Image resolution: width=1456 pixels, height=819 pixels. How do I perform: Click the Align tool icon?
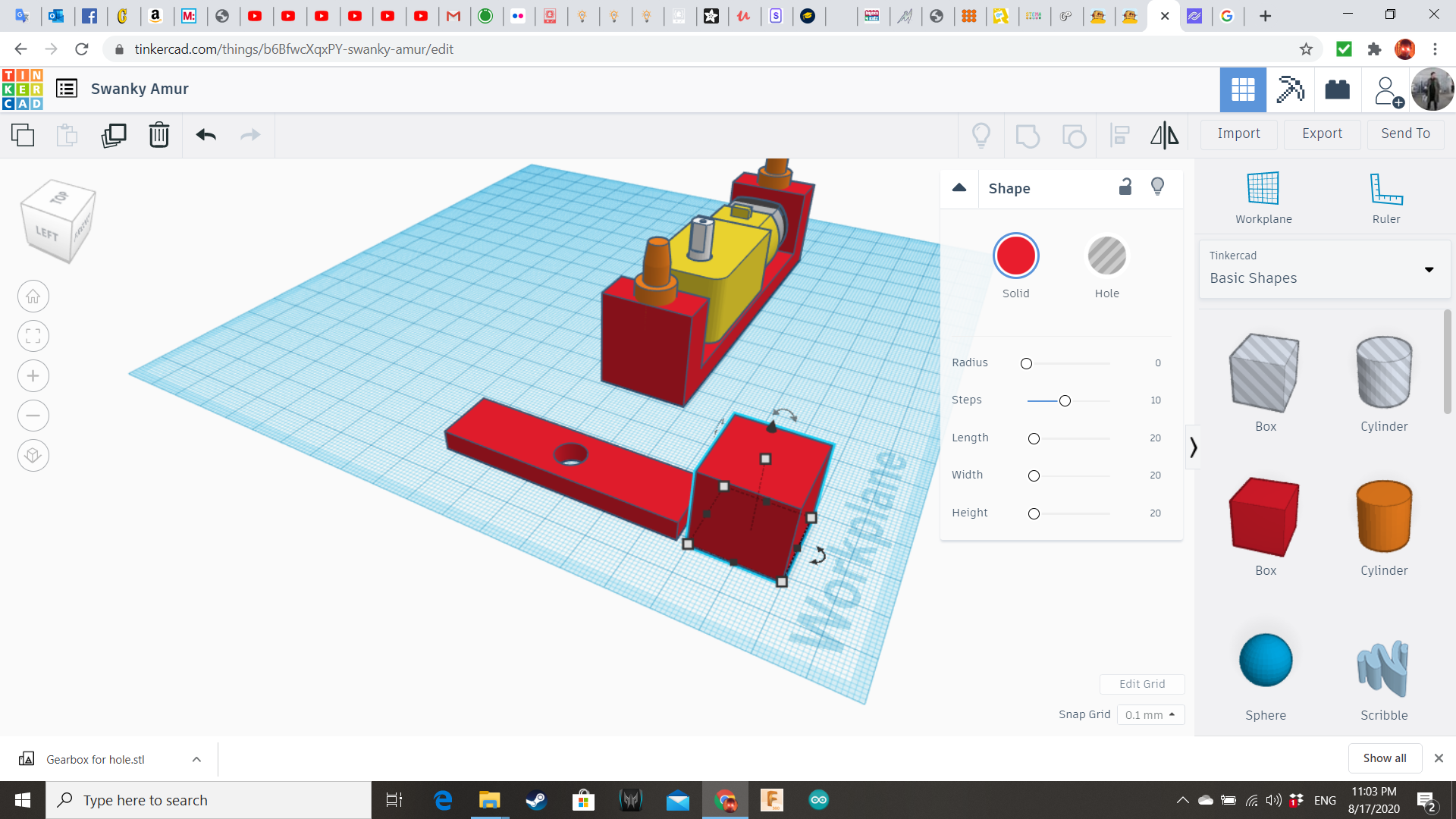[x=1120, y=135]
